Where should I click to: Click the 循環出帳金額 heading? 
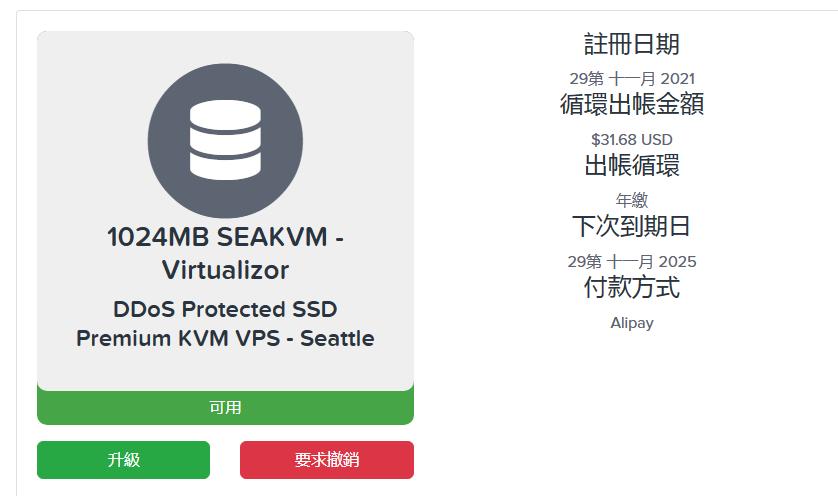(632, 104)
